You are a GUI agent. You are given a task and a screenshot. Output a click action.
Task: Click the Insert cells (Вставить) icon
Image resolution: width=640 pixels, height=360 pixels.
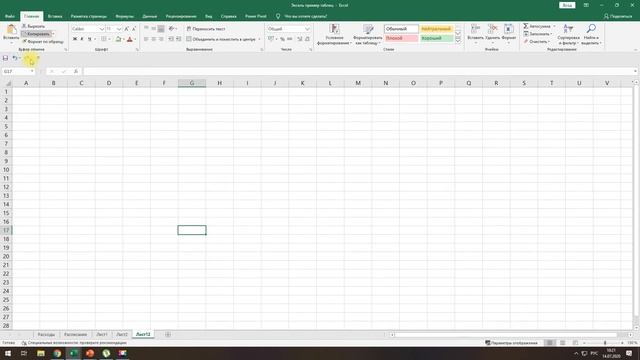[x=476, y=29]
